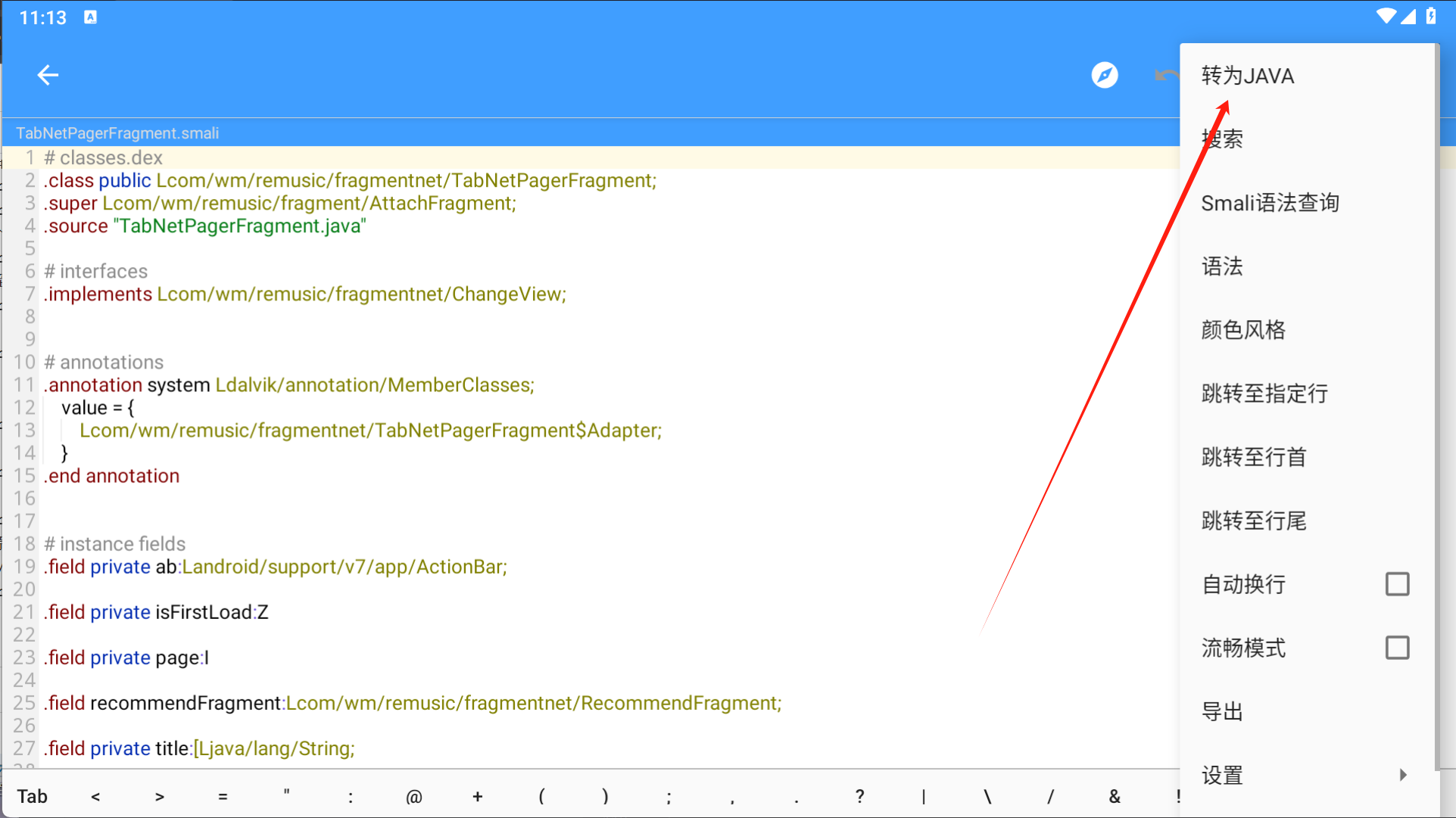The width and height of the screenshot is (1456, 818).
Task: Insert the question mark key
Action: [859, 796]
